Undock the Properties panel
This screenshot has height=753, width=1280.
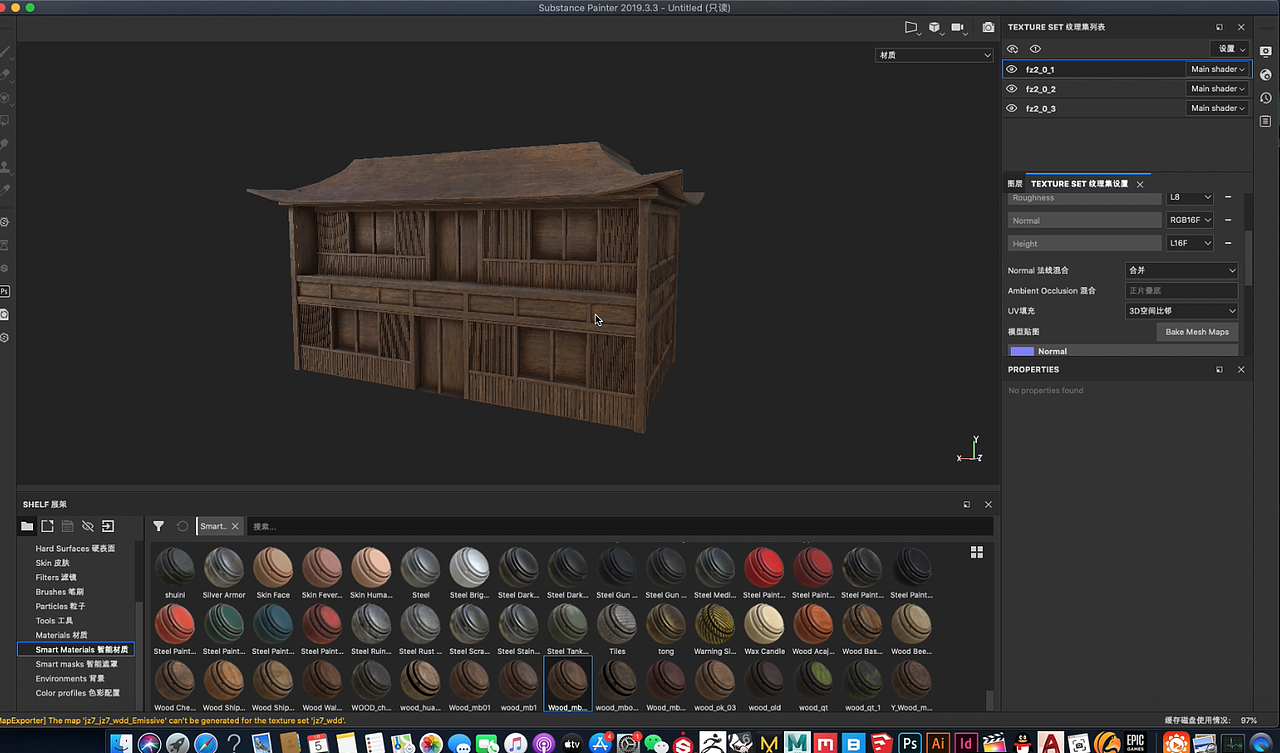(1219, 369)
